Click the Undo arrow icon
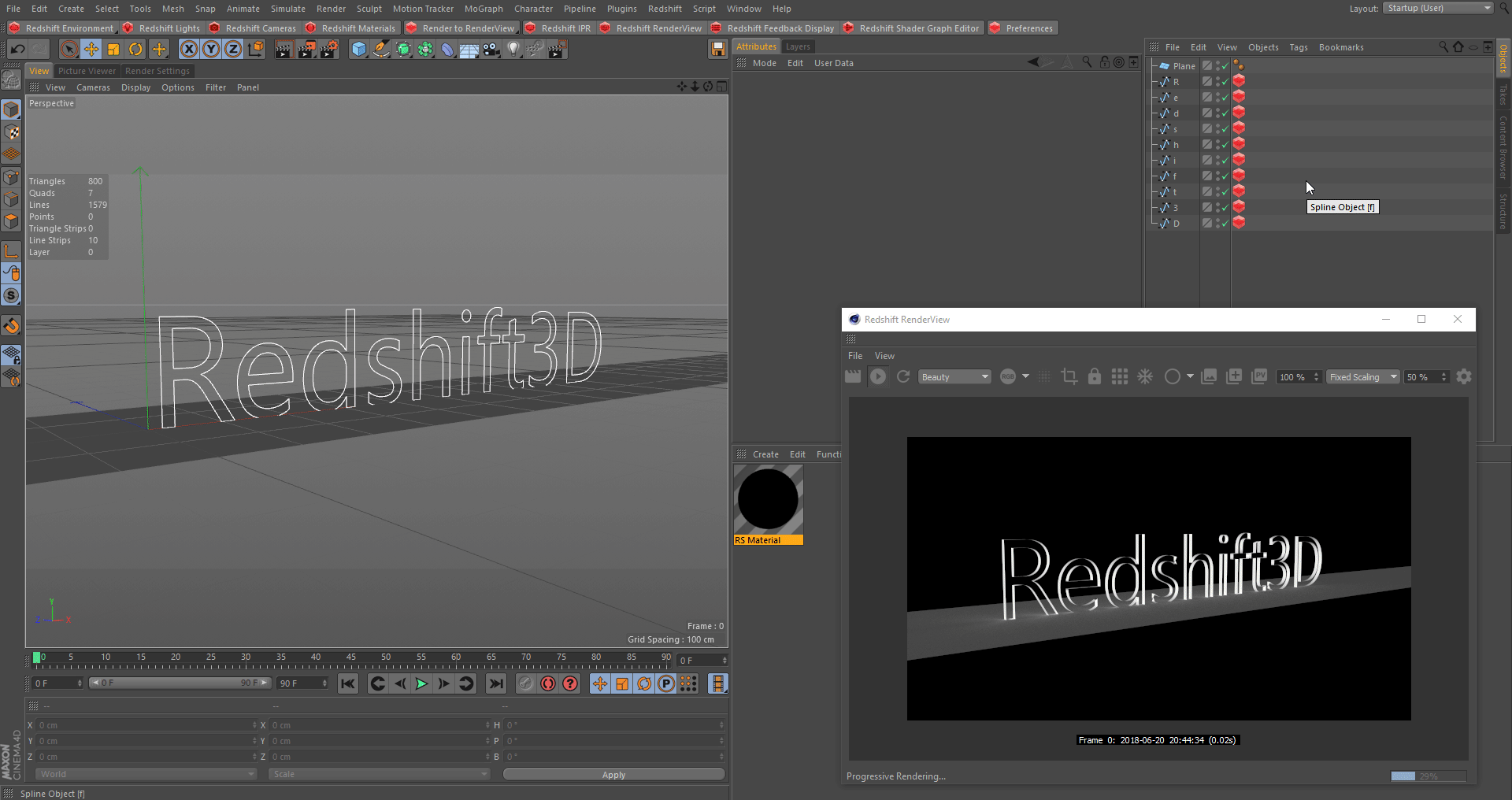1512x800 pixels. click(18, 50)
